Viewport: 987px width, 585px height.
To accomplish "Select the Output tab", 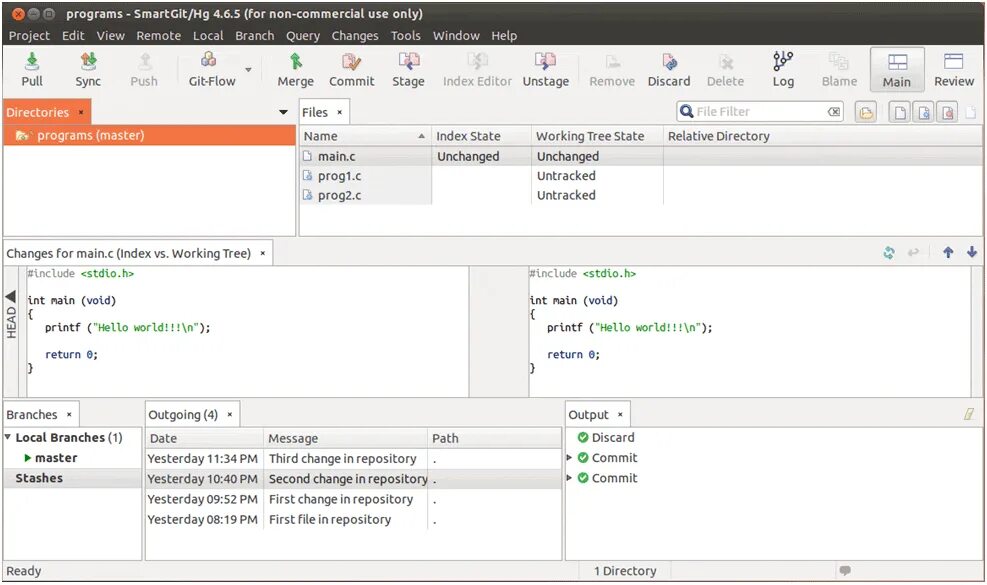I will click(x=589, y=414).
